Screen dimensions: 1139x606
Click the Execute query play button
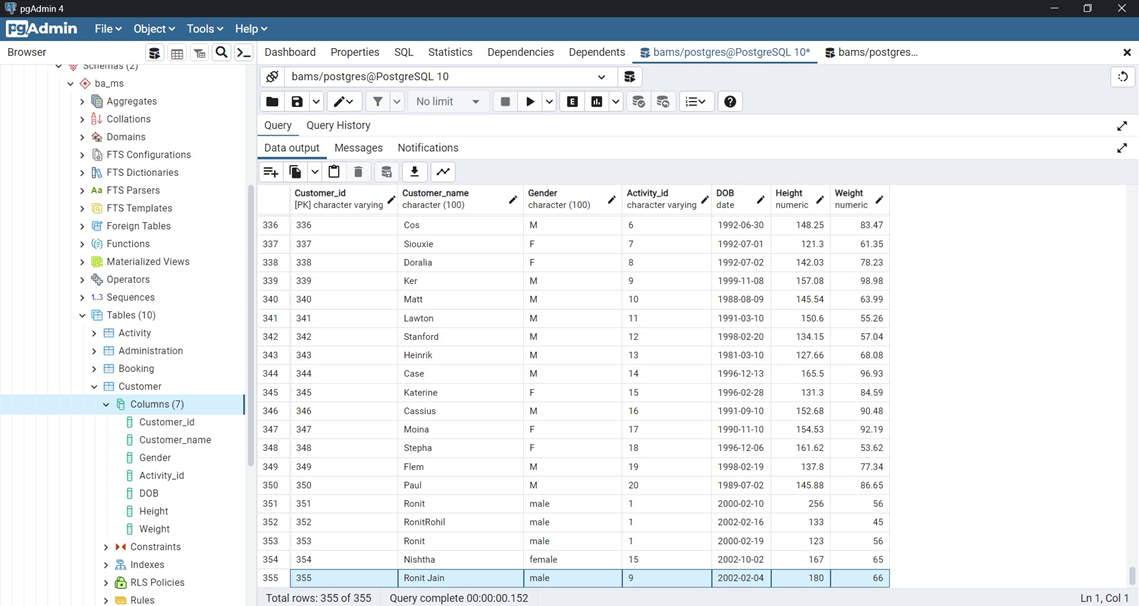click(x=530, y=102)
